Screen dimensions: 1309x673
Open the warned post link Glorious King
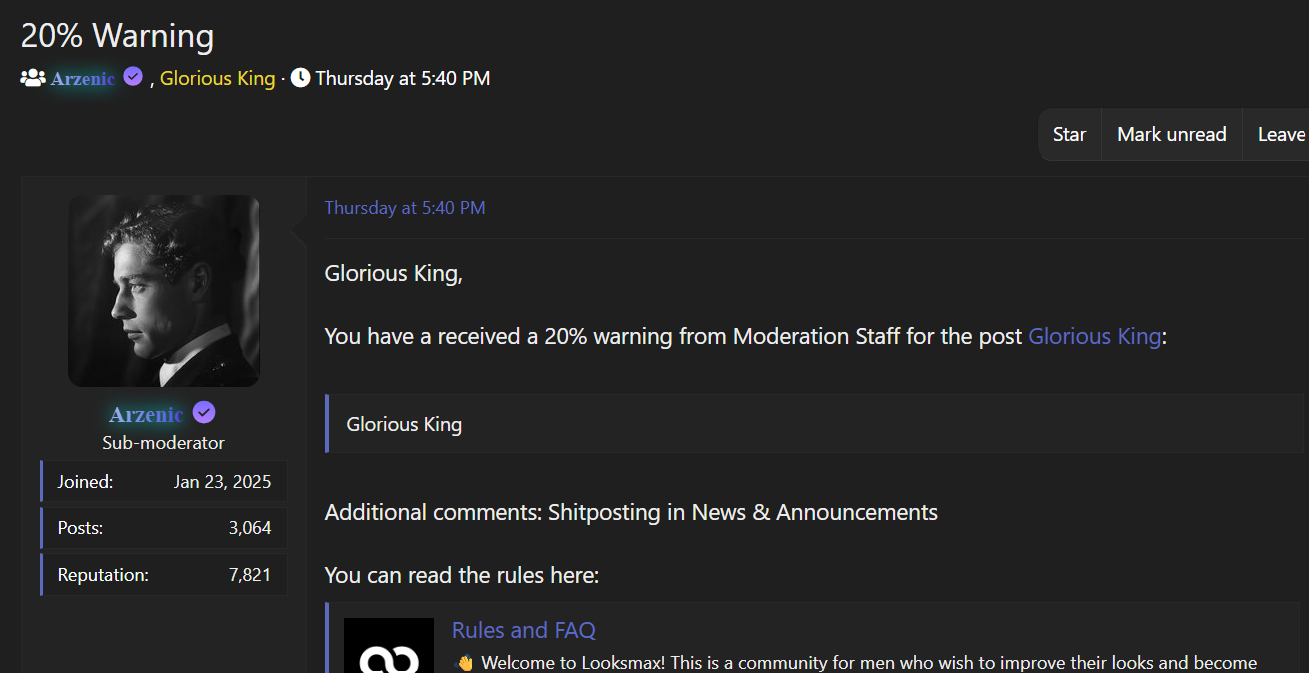click(x=1094, y=336)
